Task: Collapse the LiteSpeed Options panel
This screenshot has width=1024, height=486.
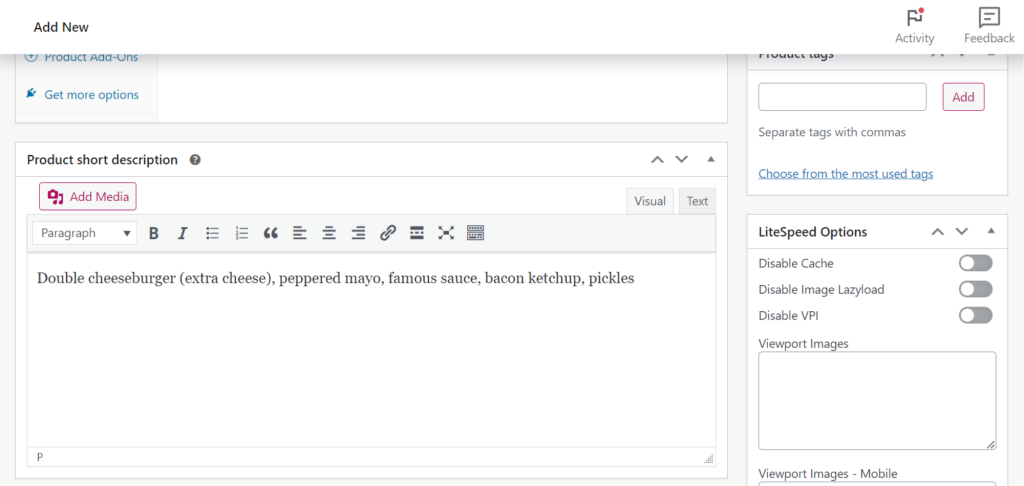Action: pos(991,231)
